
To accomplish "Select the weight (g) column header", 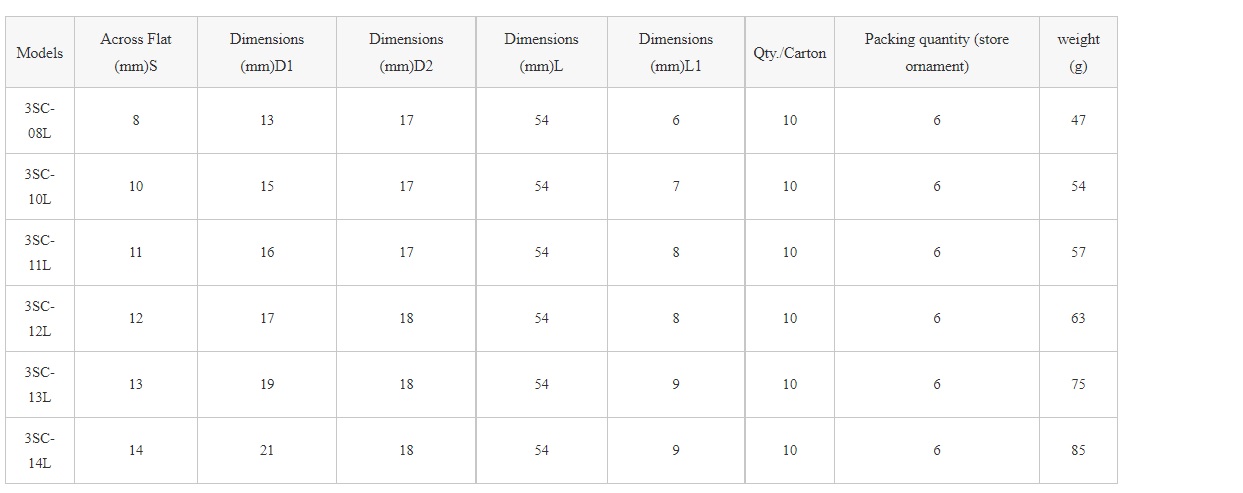I will point(1078,53).
